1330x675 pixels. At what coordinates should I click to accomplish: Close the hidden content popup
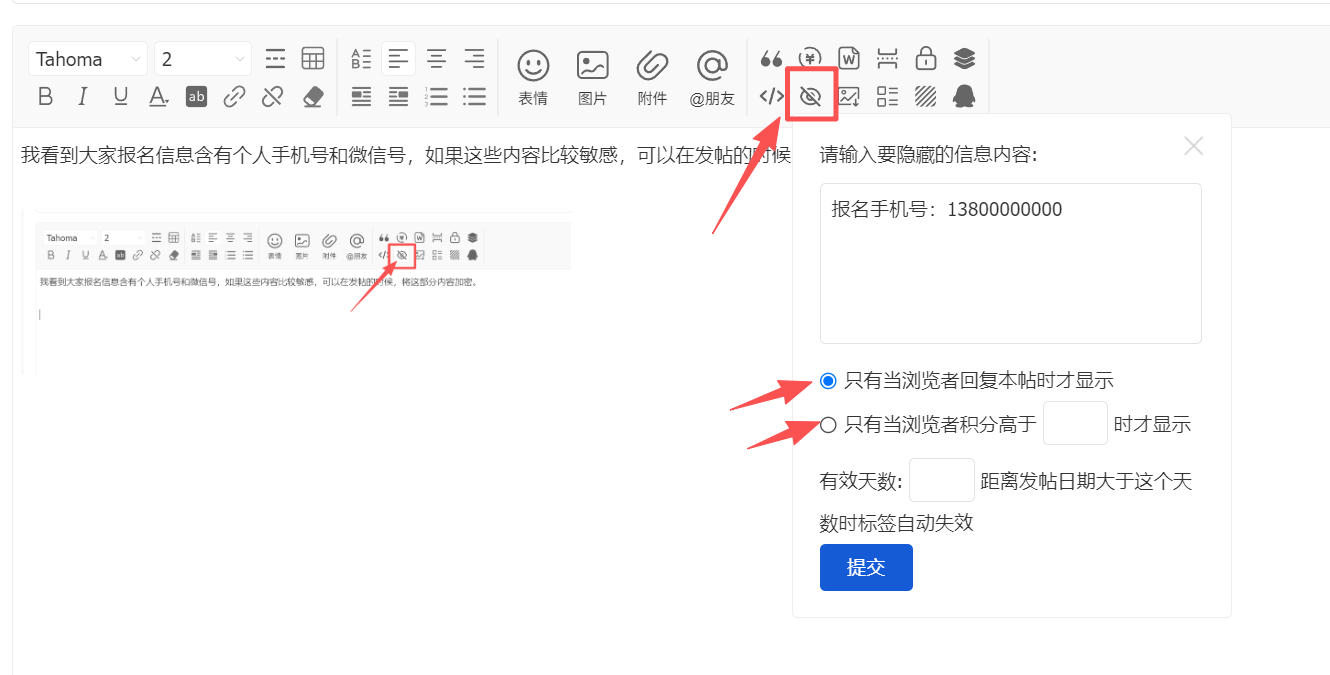coord(1193,146)
